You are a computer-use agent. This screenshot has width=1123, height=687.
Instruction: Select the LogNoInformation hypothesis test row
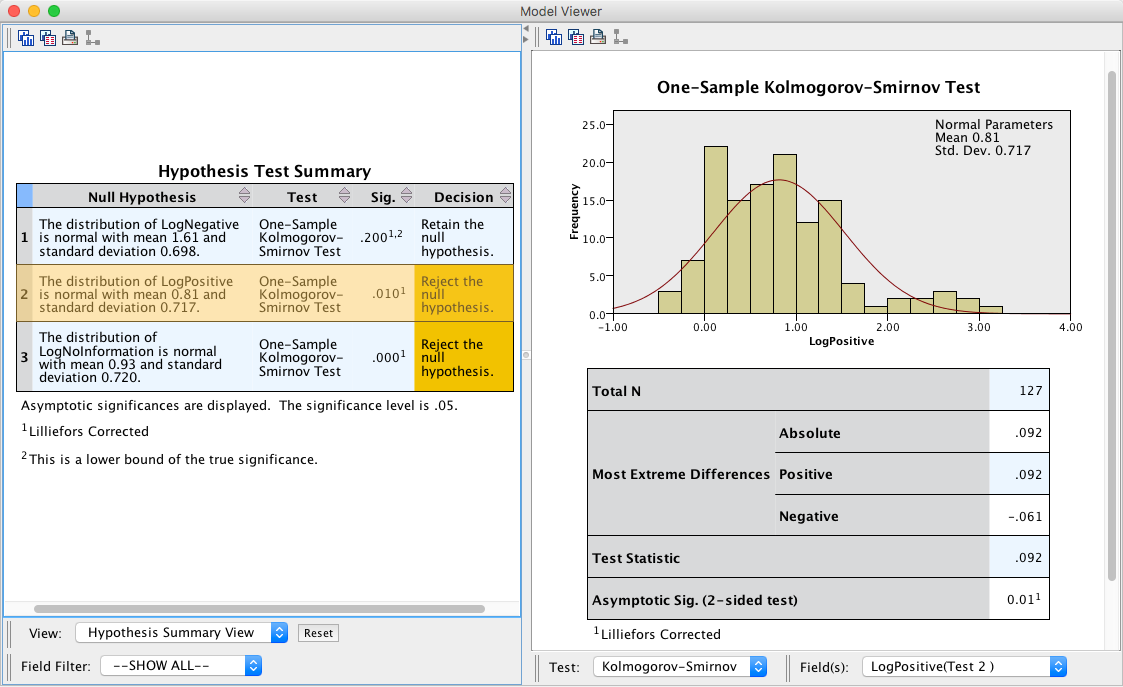[x=133, y=357]
